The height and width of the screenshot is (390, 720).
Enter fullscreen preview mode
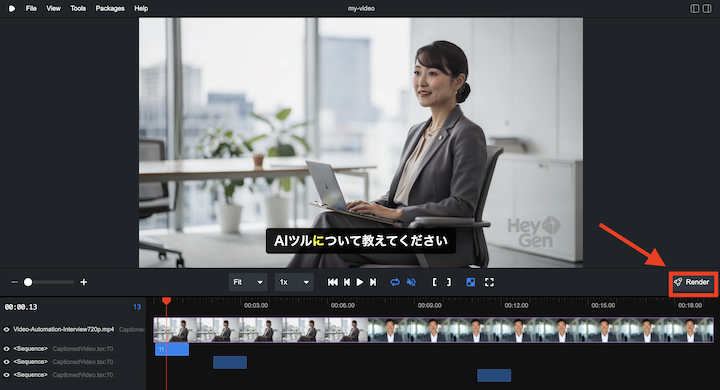point(489,282)
